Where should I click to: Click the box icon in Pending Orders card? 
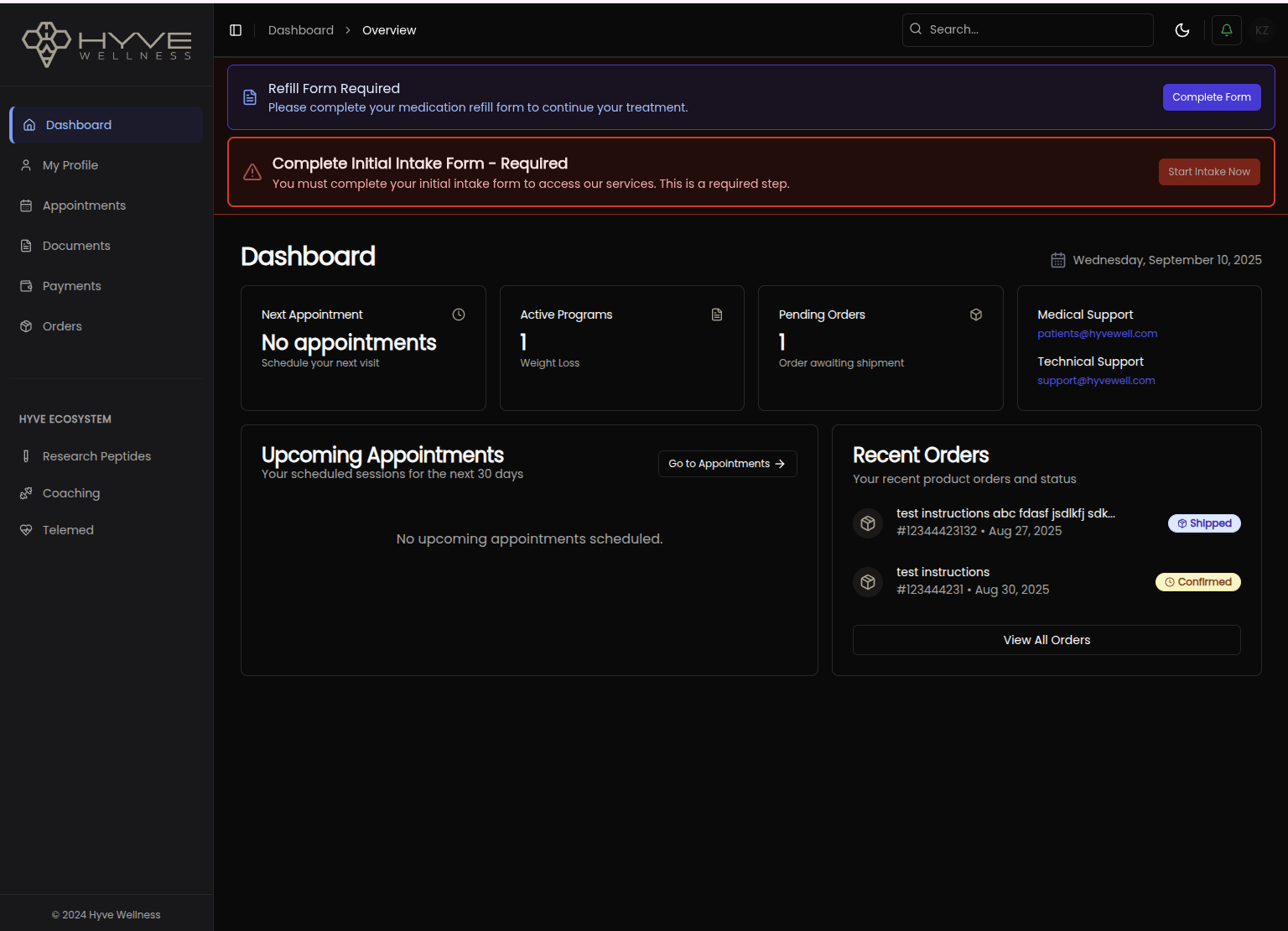click(976, 315)
